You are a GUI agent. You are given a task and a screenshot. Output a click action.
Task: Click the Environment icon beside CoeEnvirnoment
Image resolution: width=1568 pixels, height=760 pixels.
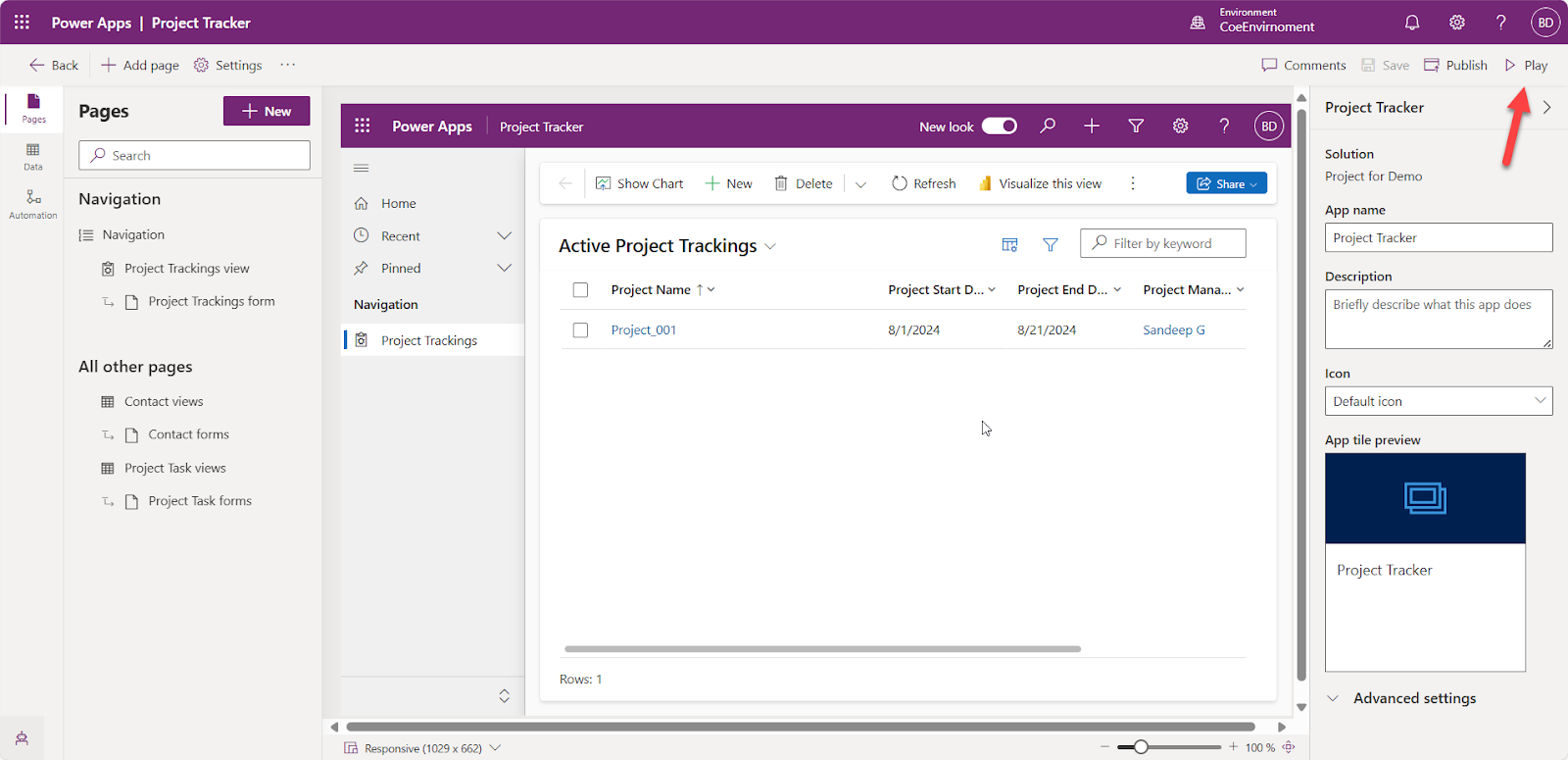click(1198, 22)
